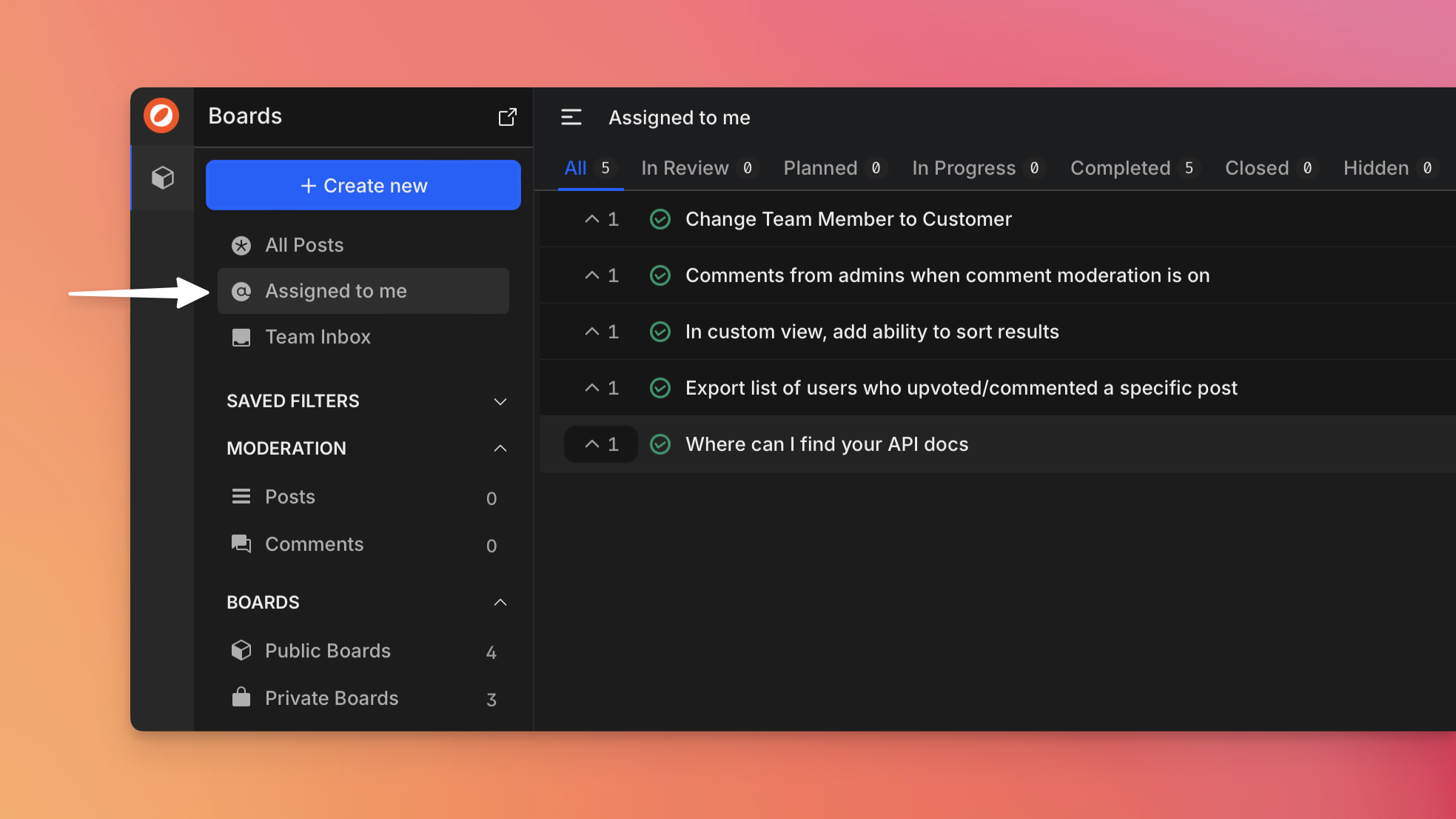Collapse the Moderation section
Screen dimensions: 1456x819
500,448
